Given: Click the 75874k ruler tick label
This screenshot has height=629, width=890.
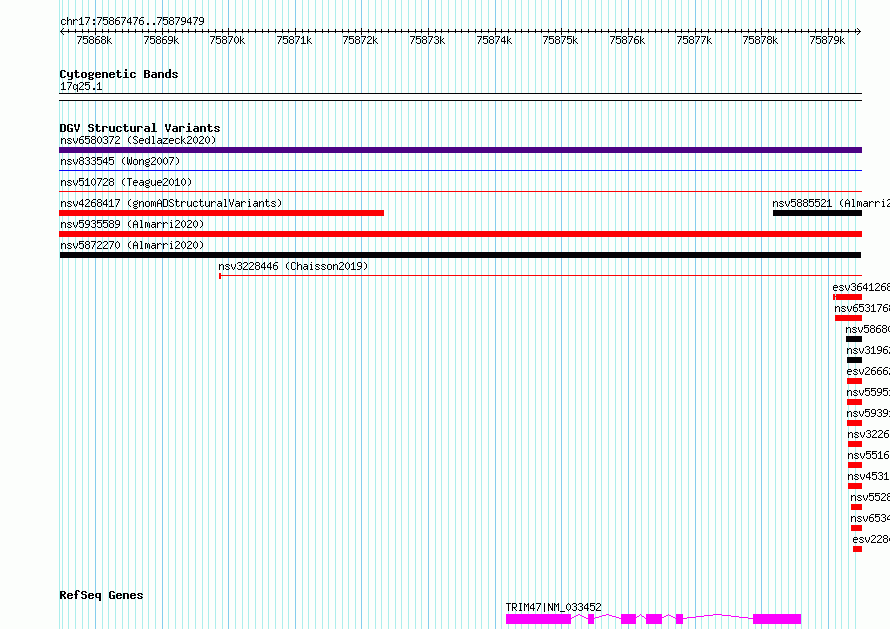Looking at the screenshot, I should click(494, 40).
